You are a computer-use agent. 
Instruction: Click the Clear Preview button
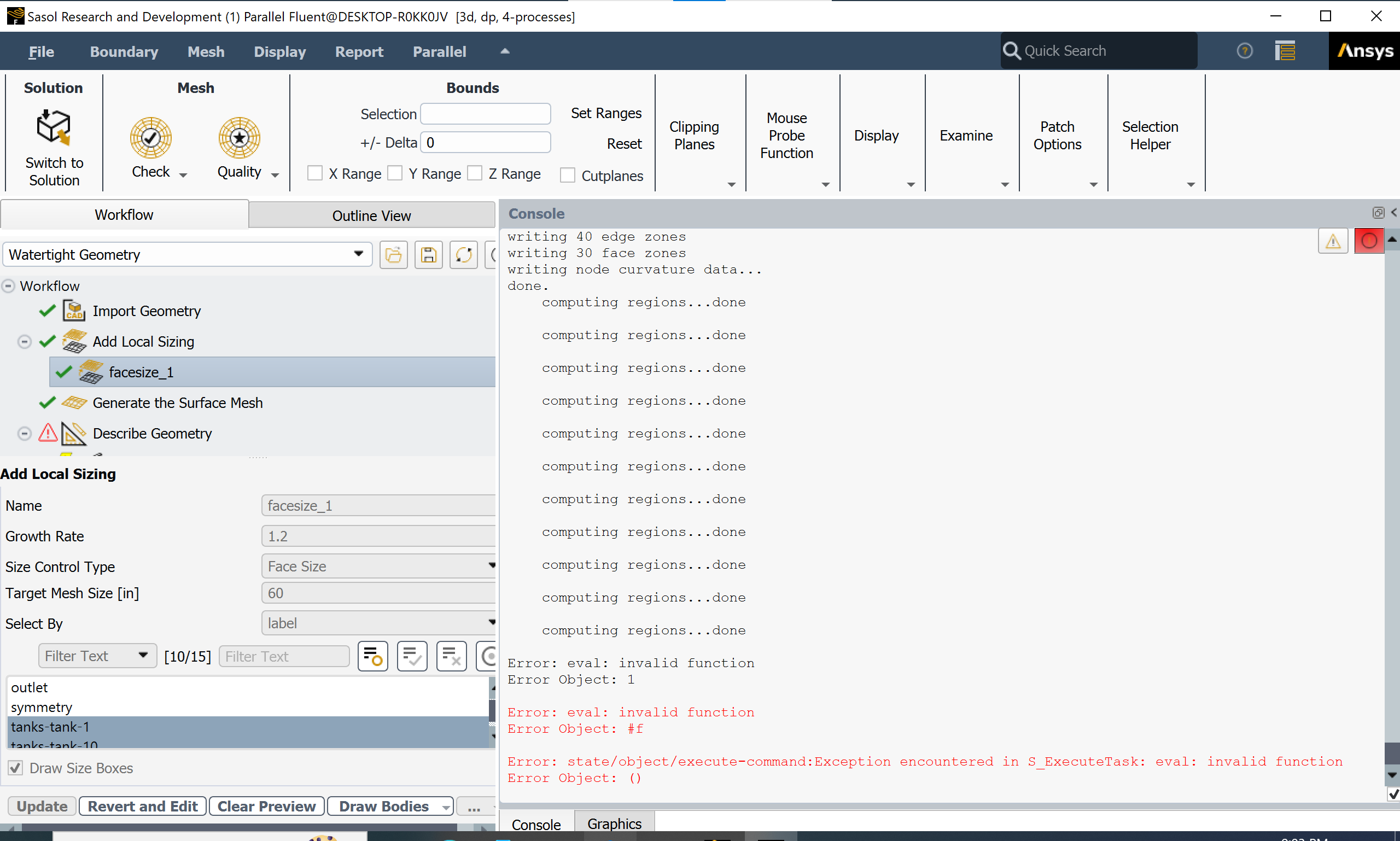point(266,806)
